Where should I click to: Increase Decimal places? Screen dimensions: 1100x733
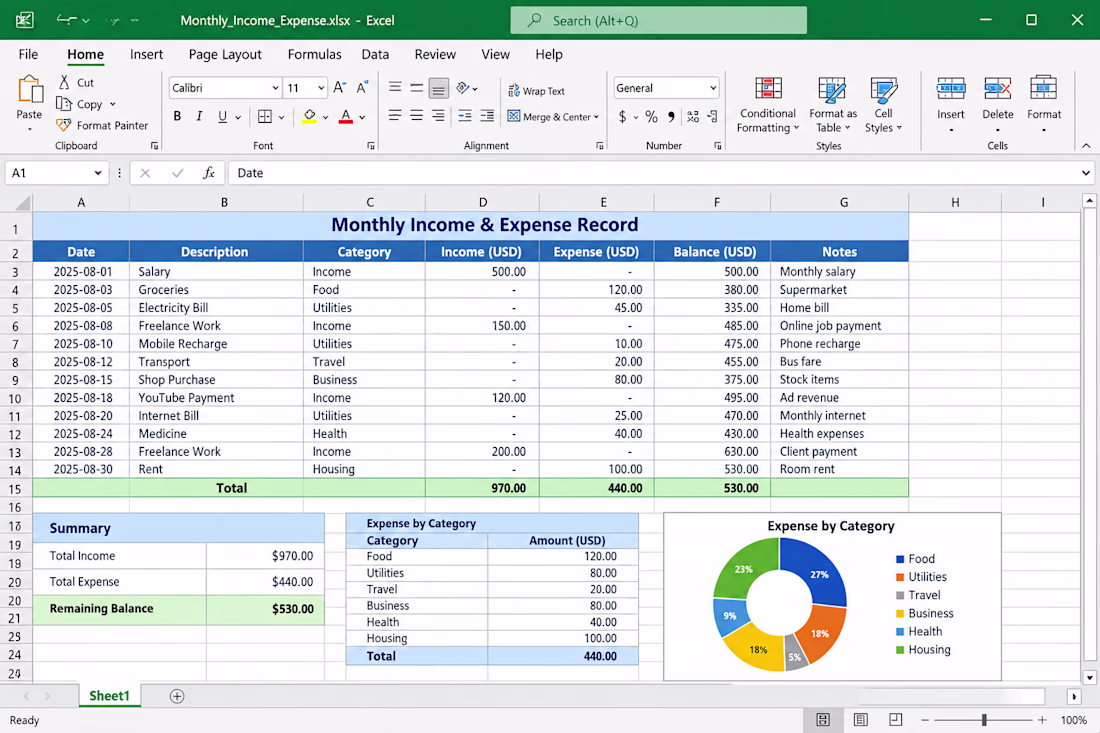pos(693,116)
